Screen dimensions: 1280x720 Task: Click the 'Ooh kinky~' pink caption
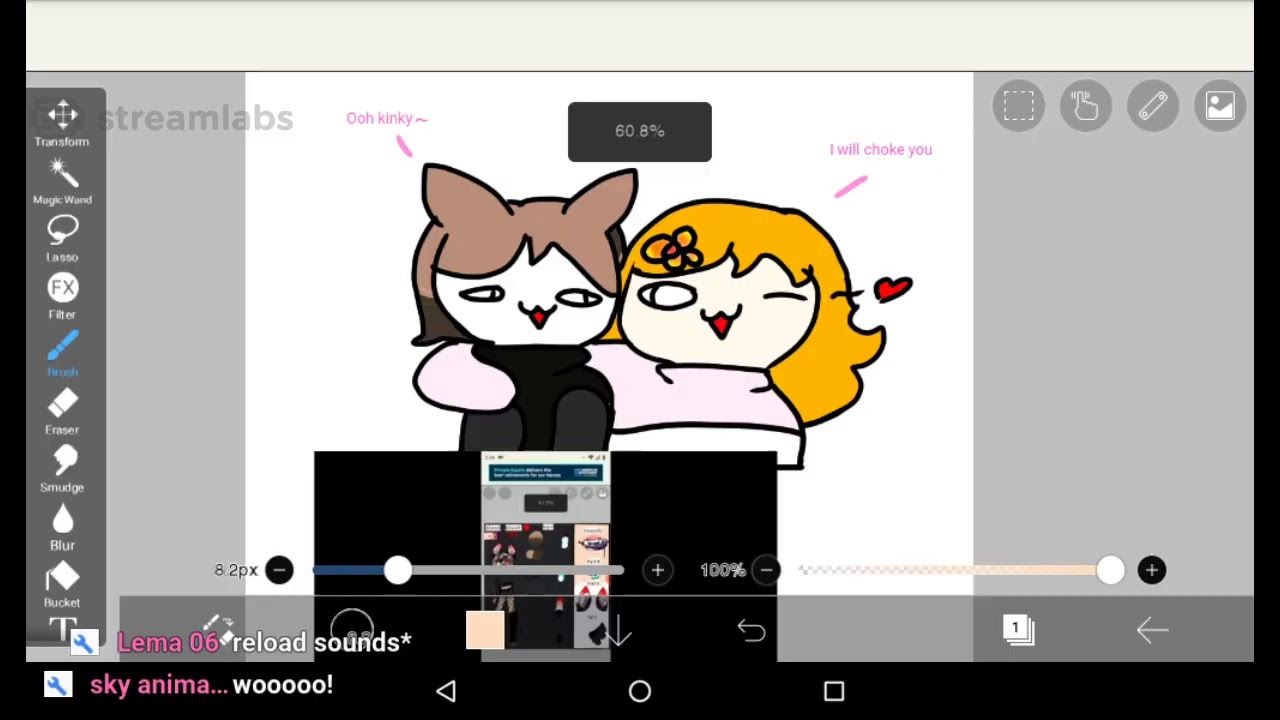point(387,118)
